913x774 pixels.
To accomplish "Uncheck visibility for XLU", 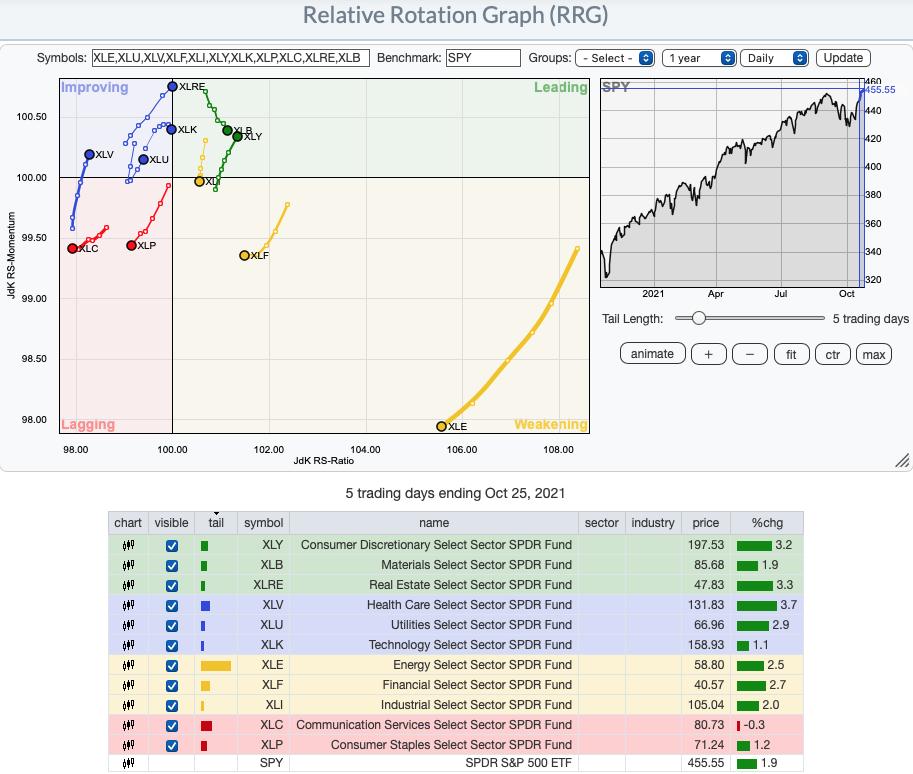I will [x=172, y=625].
